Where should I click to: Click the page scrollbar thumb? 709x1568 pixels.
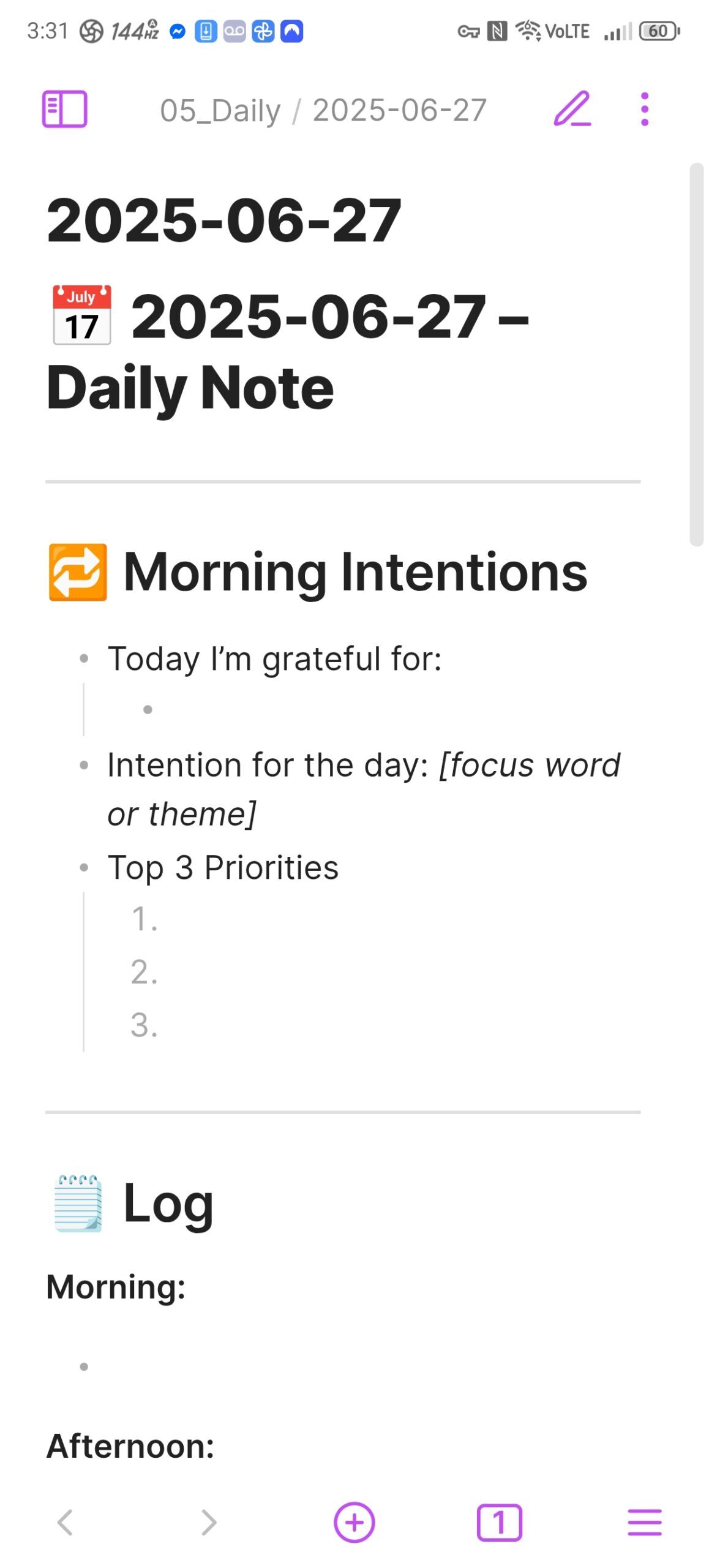pos(696,354)
